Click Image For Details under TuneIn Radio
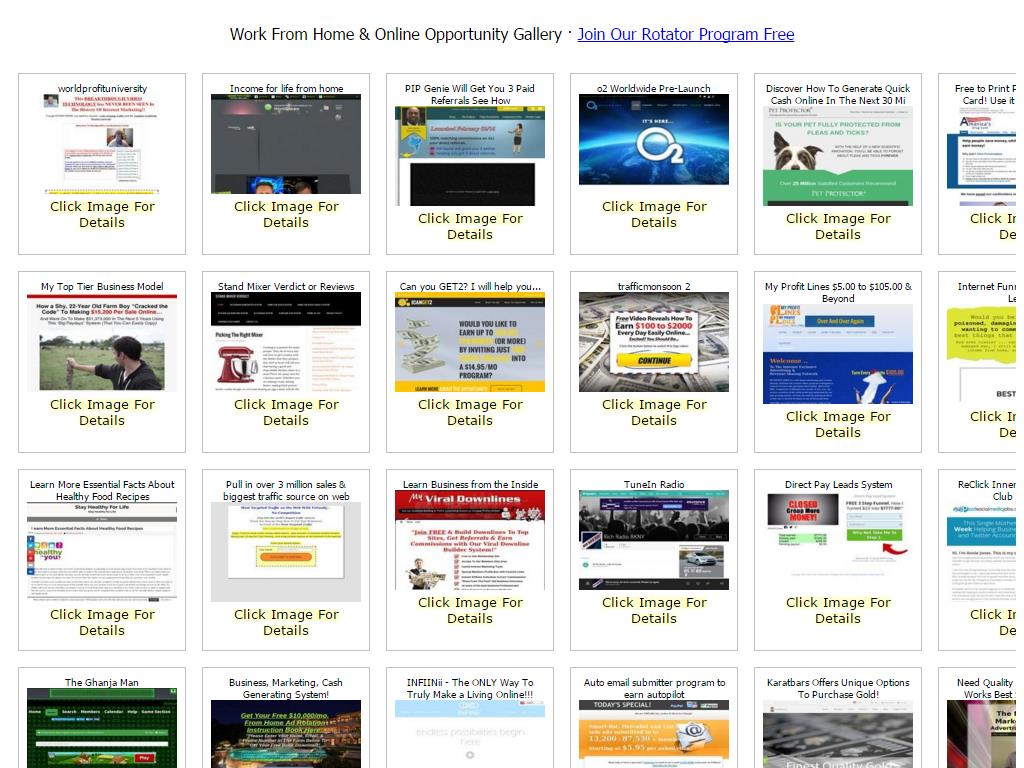Viewport: 1024px width, 768px height. click(654, 611)
